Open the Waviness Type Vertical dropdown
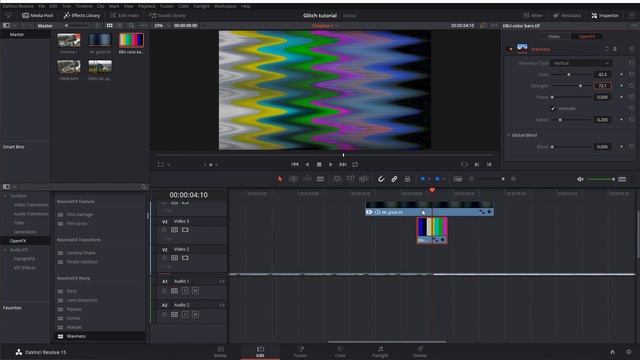 click(x=581, y=63)
